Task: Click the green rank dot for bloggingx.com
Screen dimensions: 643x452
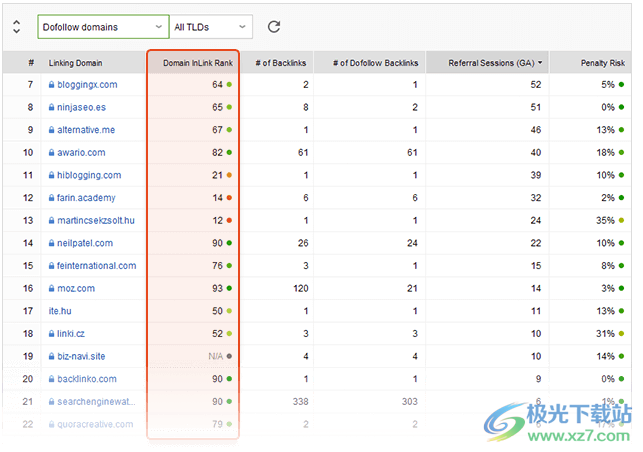Action: pos(229,84)
